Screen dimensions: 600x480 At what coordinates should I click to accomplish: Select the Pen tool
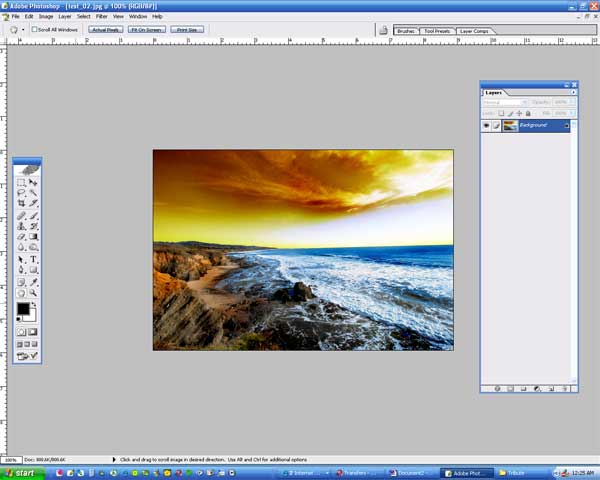pos(21,270)
